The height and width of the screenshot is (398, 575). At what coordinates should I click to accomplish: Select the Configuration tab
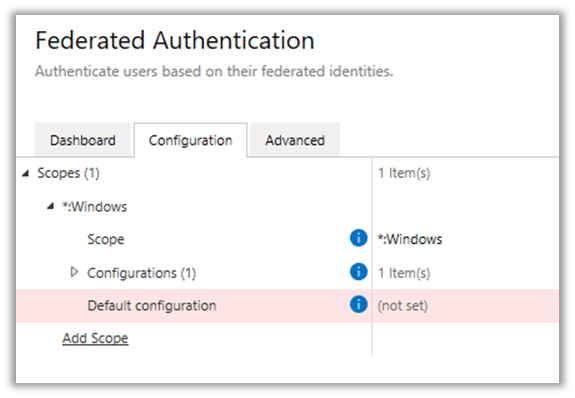coord(190,140)
